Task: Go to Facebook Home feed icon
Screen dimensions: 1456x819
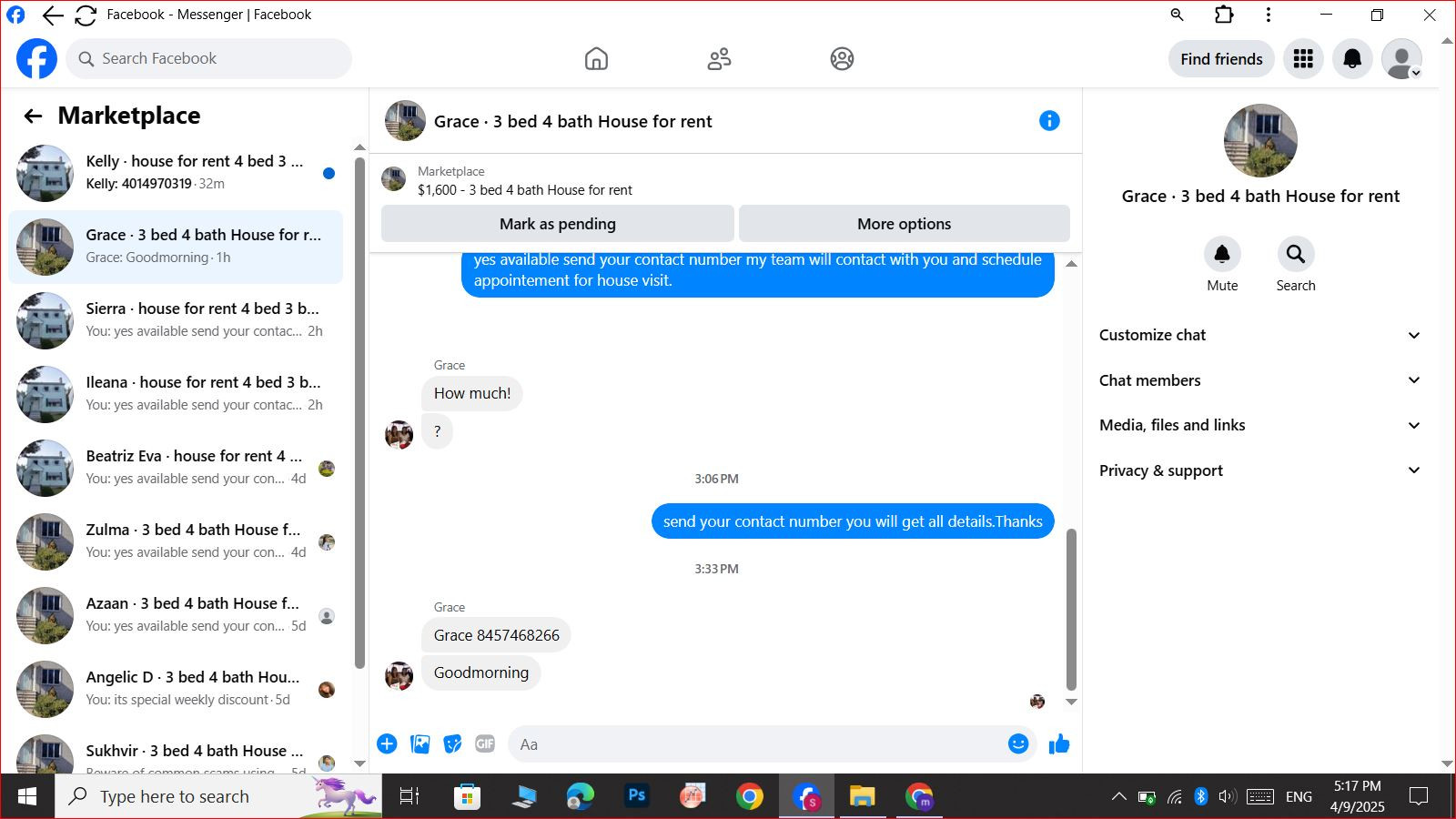Action: tap(596, 59)
